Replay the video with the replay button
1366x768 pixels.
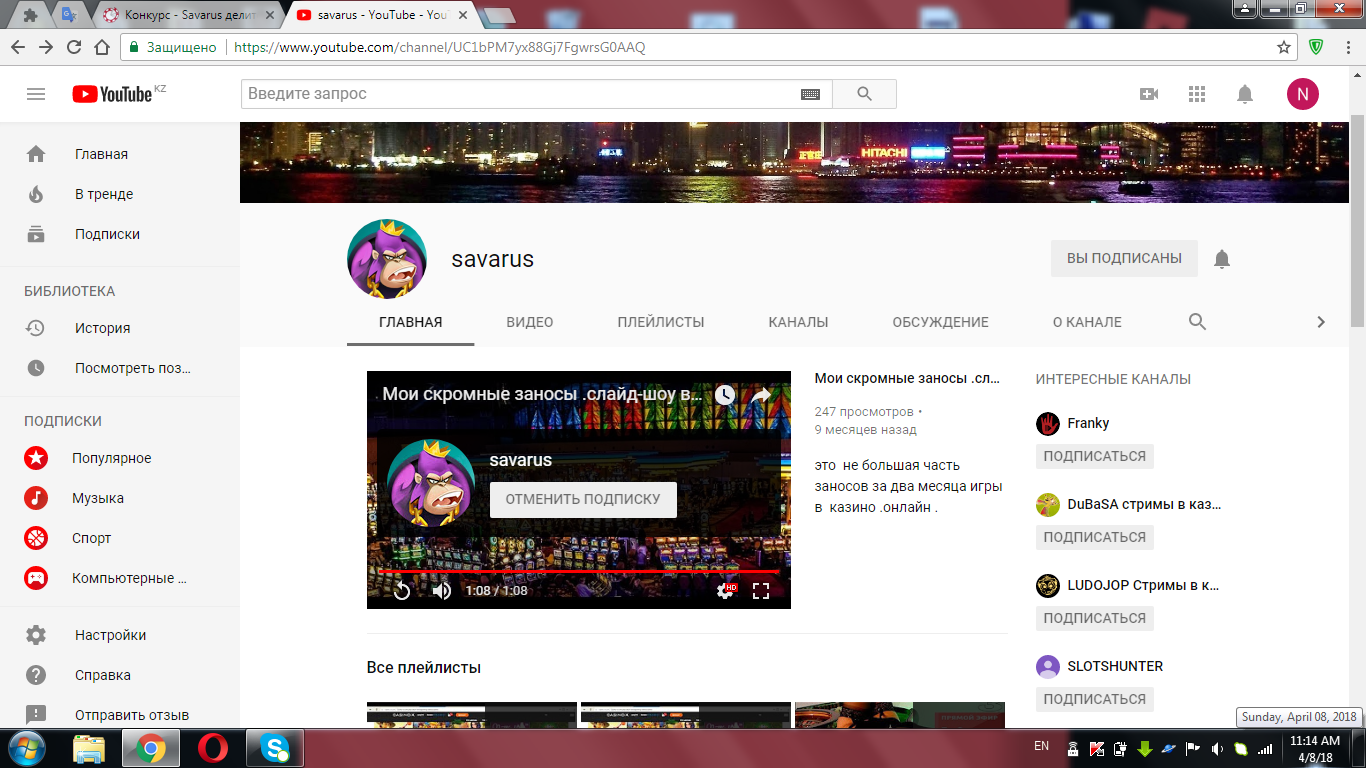(402, 591)
